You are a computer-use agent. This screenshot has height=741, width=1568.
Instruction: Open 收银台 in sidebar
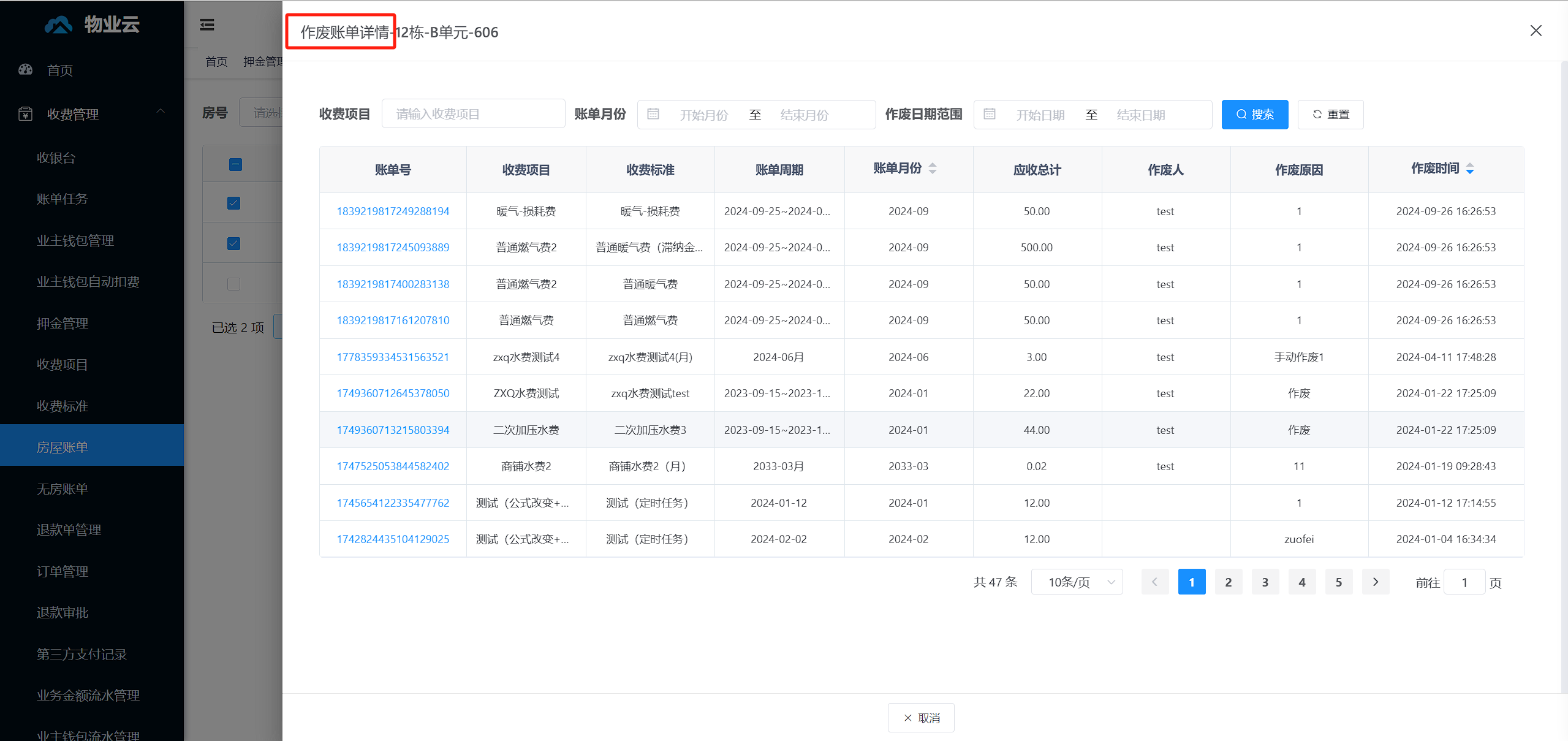click(56, 158)
